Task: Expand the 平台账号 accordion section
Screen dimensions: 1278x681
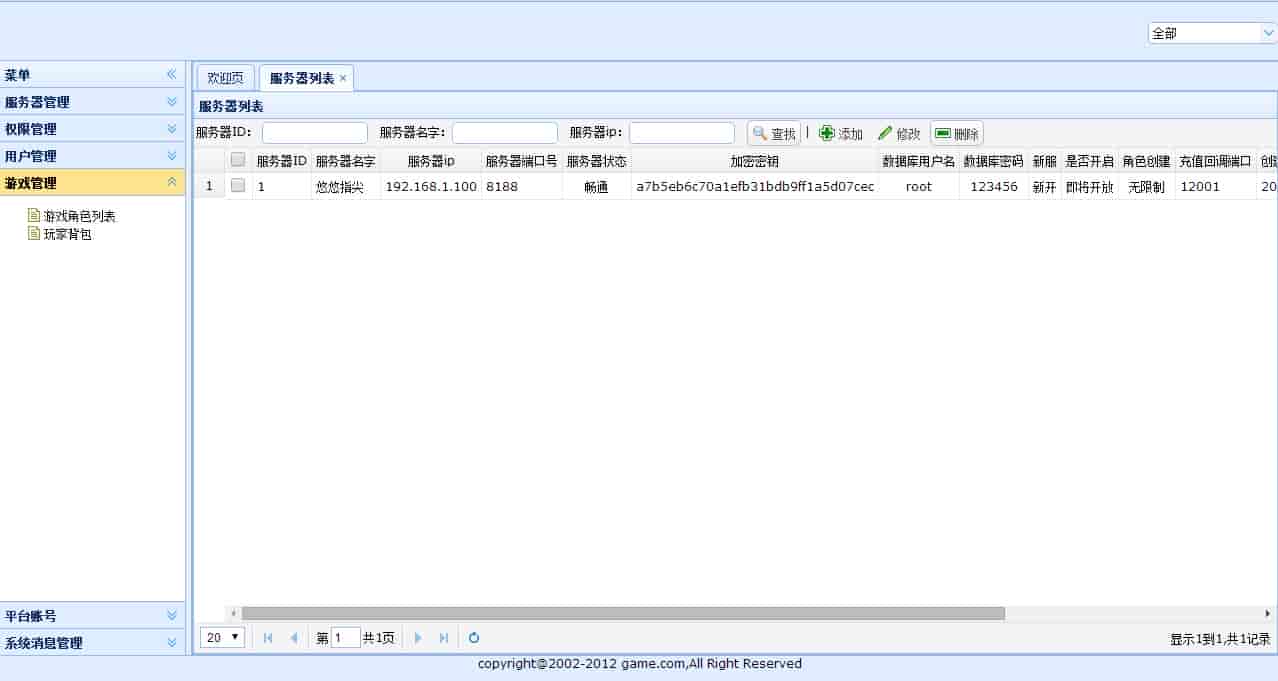Action: (171, 616)
